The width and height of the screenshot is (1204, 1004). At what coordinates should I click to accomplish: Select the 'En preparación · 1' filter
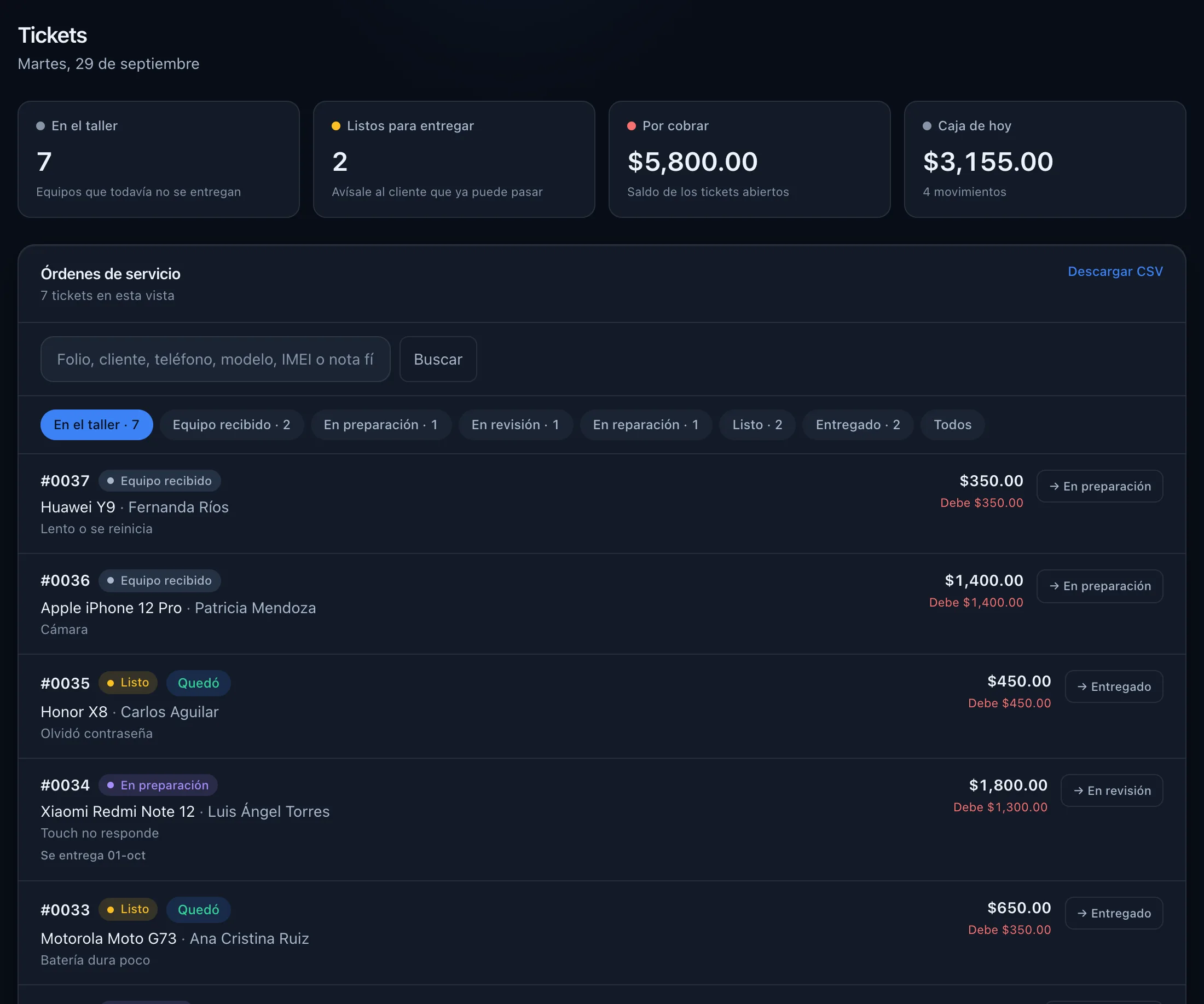point(381,425)
